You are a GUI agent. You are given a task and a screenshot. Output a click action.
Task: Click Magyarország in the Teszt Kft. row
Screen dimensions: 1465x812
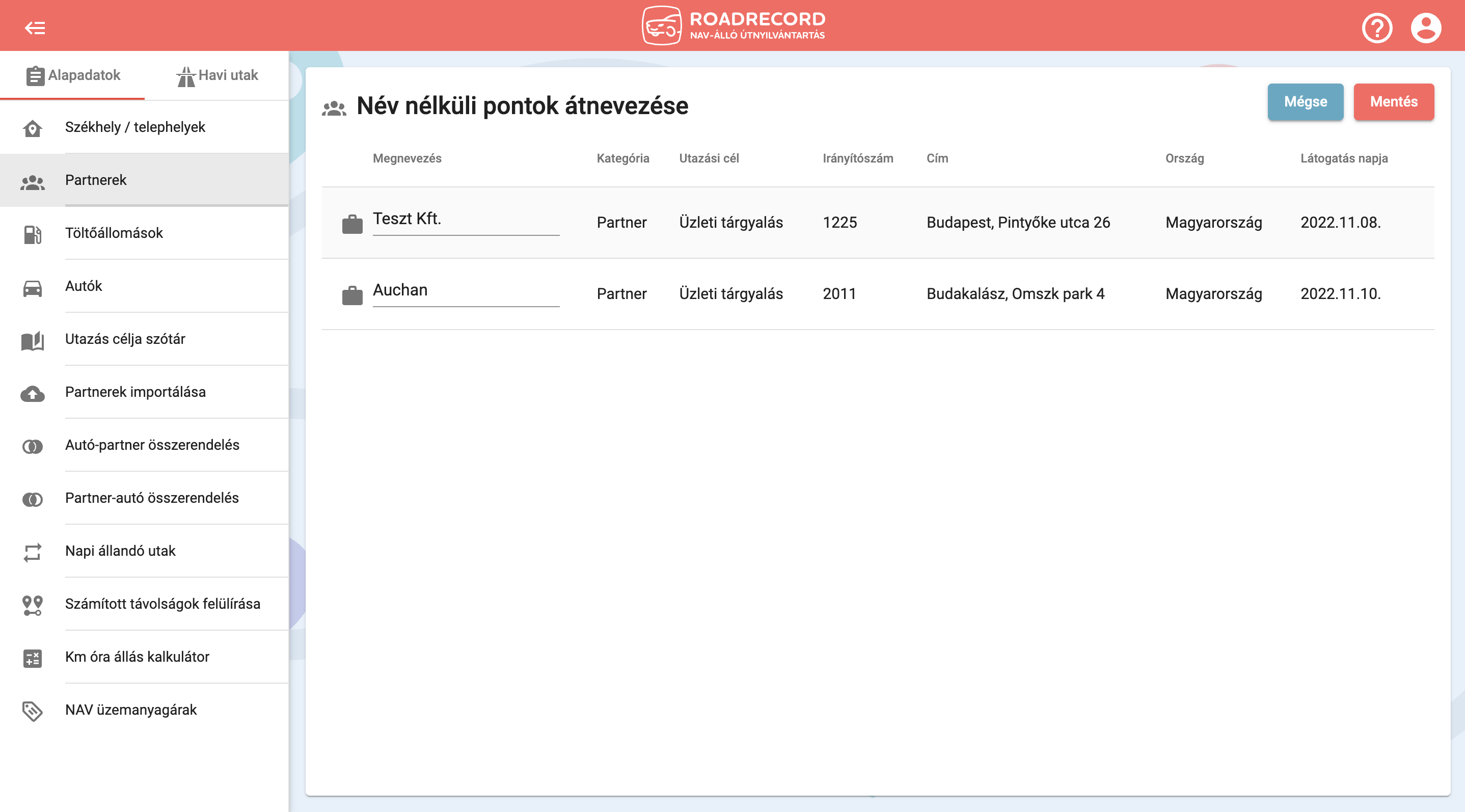coord(1214,222)
